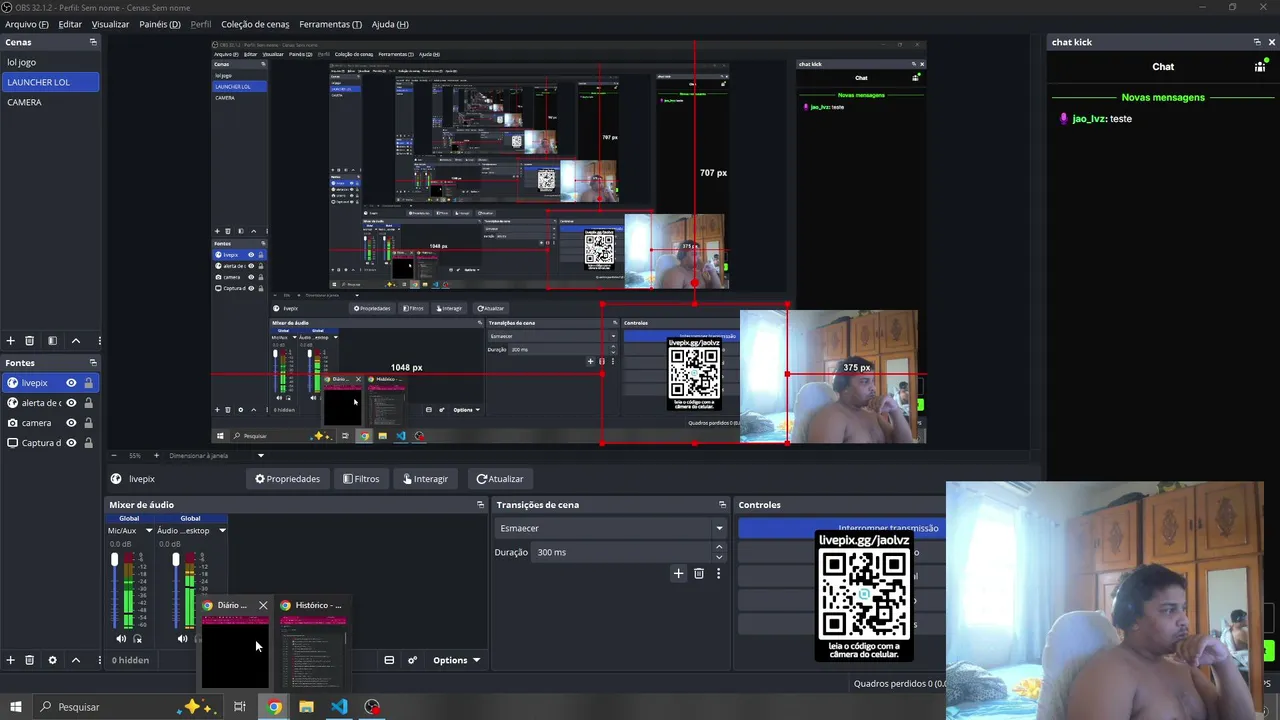Viewport: 1280px width, 720px height.
Task: Toggle visibility of livepix source
Action: coord(71,383)
